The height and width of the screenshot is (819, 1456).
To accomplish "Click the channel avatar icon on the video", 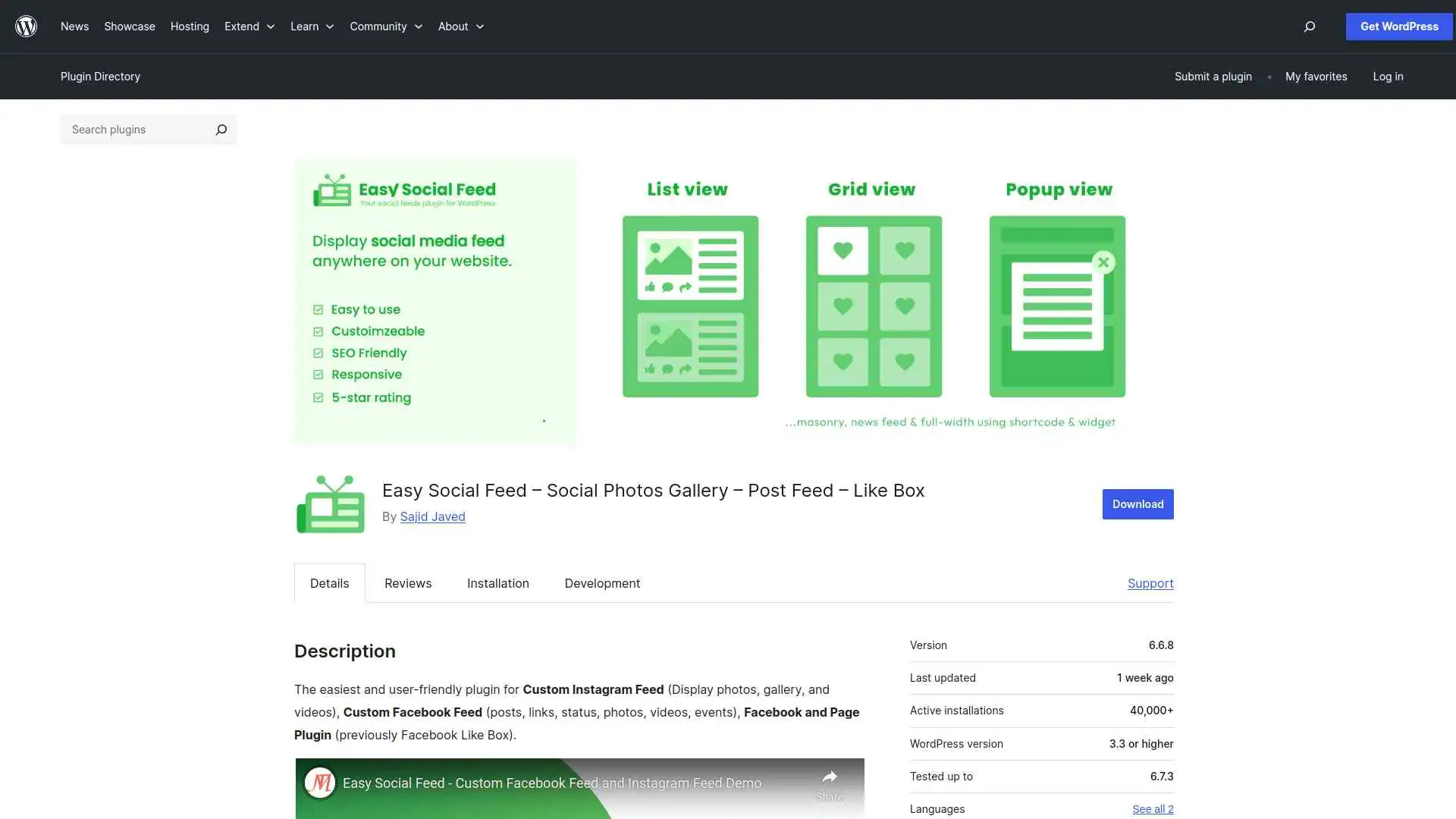I will coord(319,783).
